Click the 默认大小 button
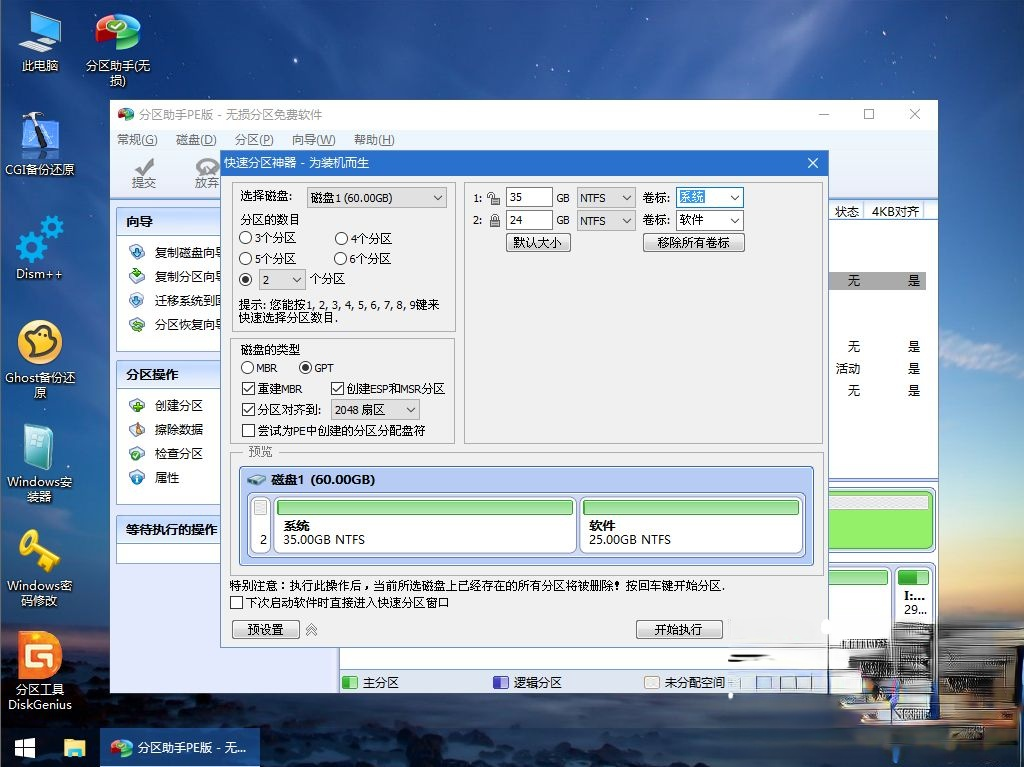This screenshot has height=767, width=1024. coord(538,241)
